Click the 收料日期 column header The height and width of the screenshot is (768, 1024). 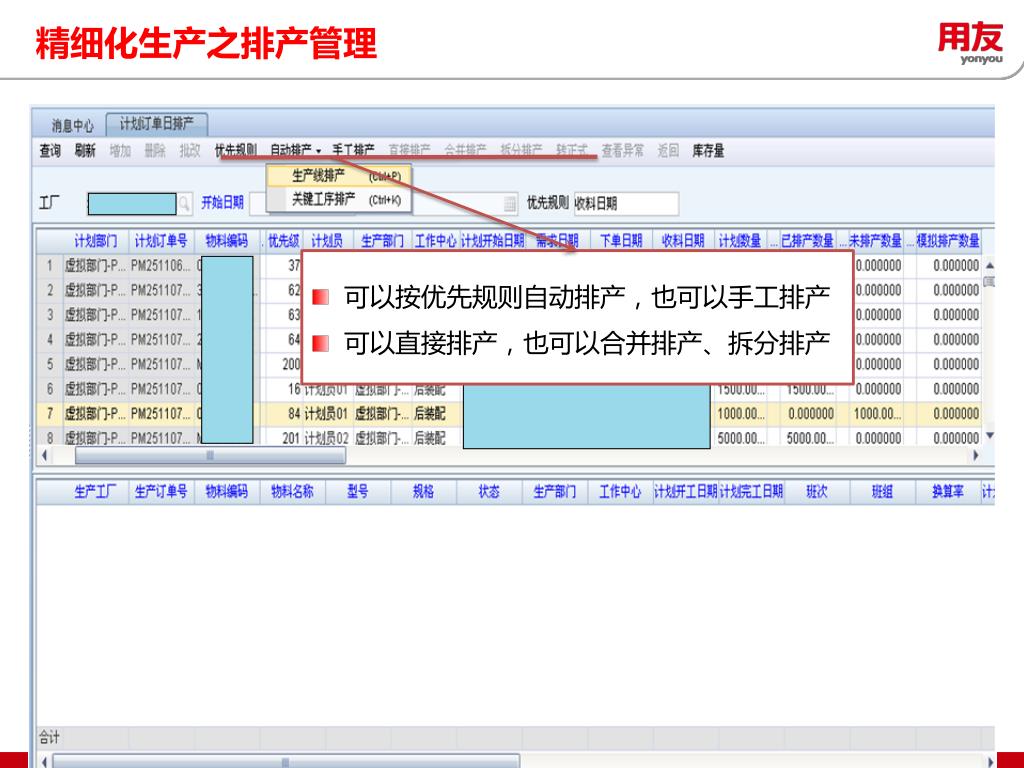tap(683, 241)
